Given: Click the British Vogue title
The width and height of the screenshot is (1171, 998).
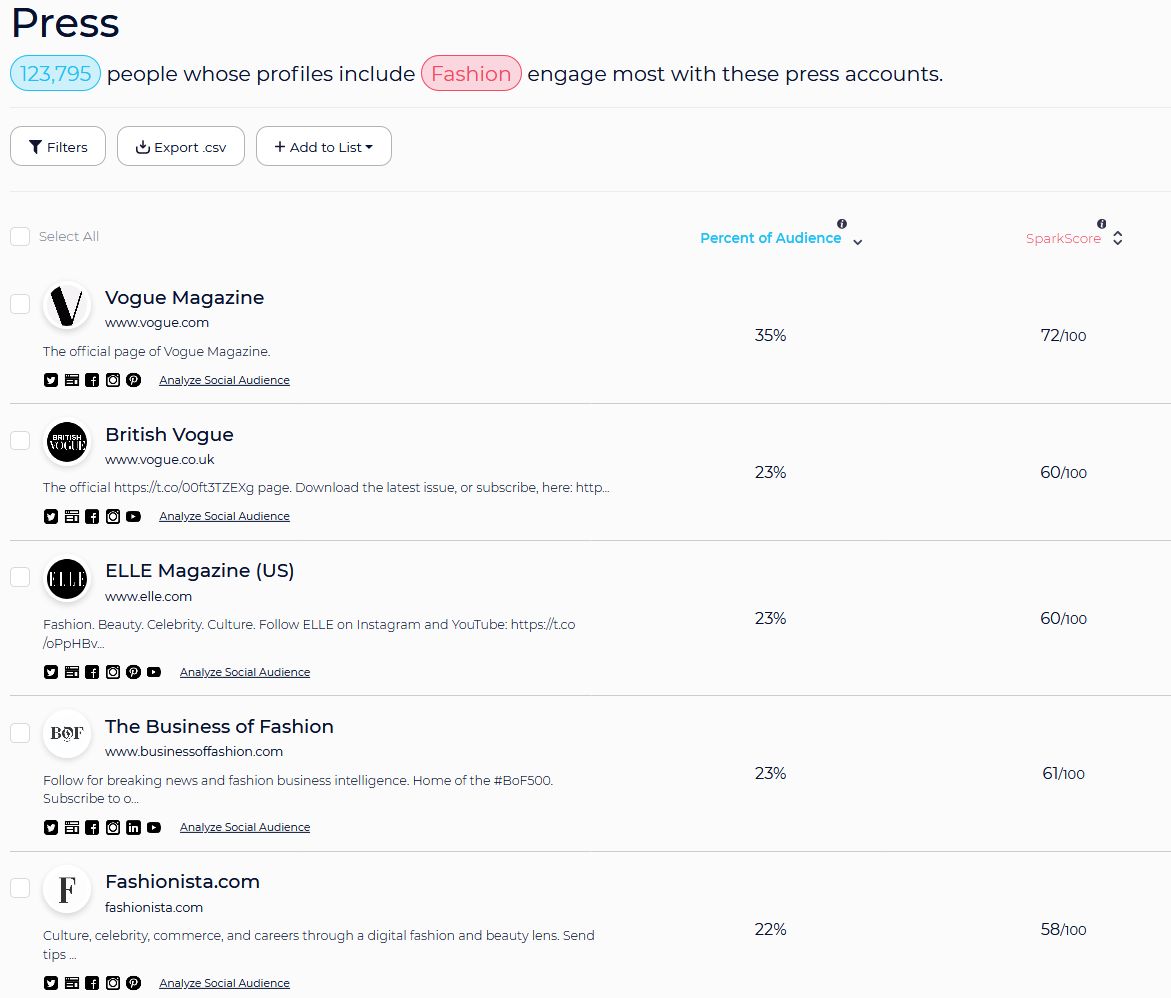Looking at the screenshot, I should tap(170, 434).
